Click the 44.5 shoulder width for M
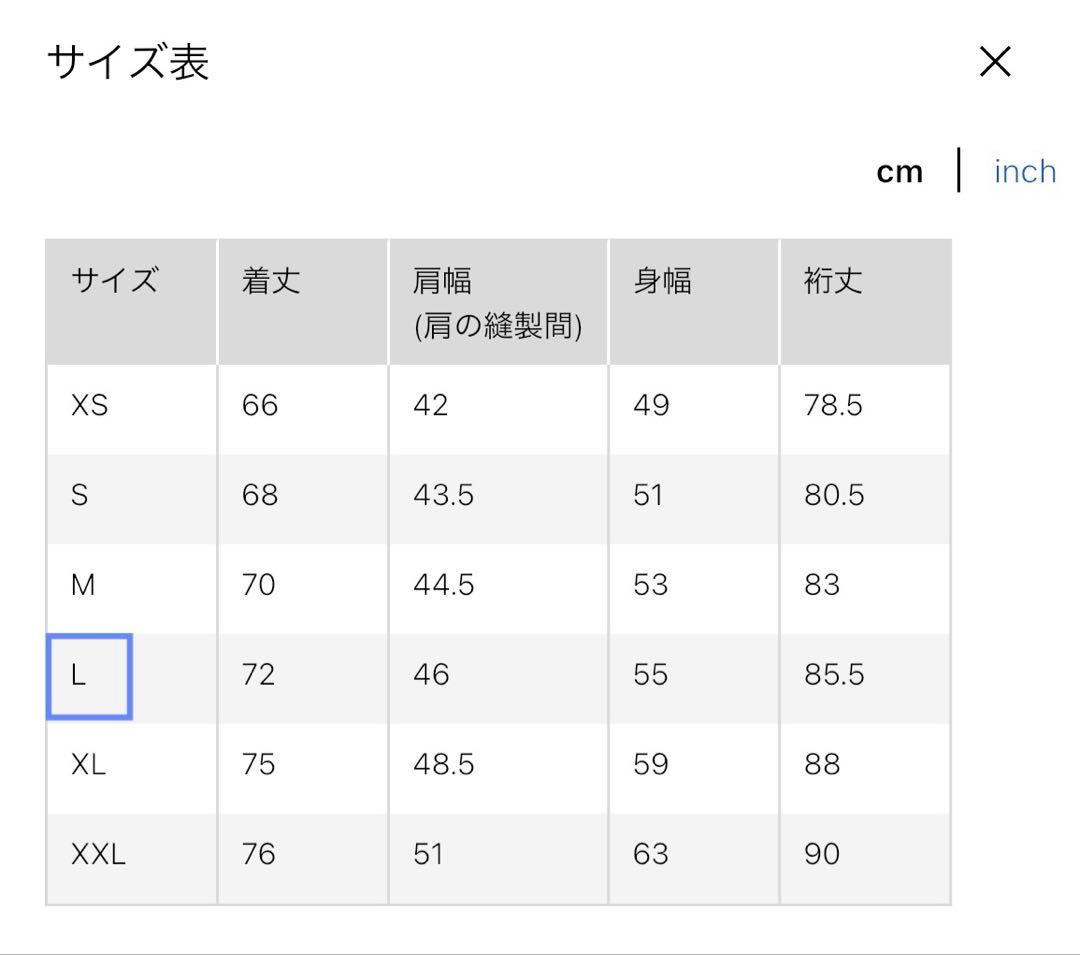 point(447,586)
